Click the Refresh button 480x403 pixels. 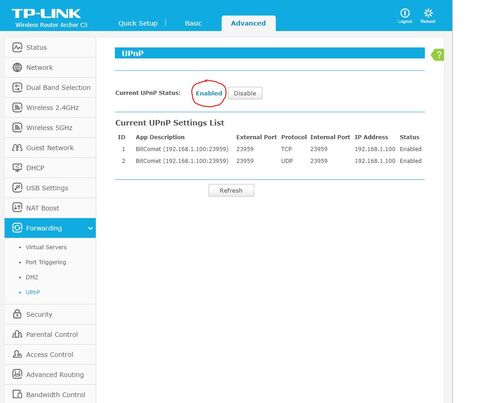[x=231, y=190]
